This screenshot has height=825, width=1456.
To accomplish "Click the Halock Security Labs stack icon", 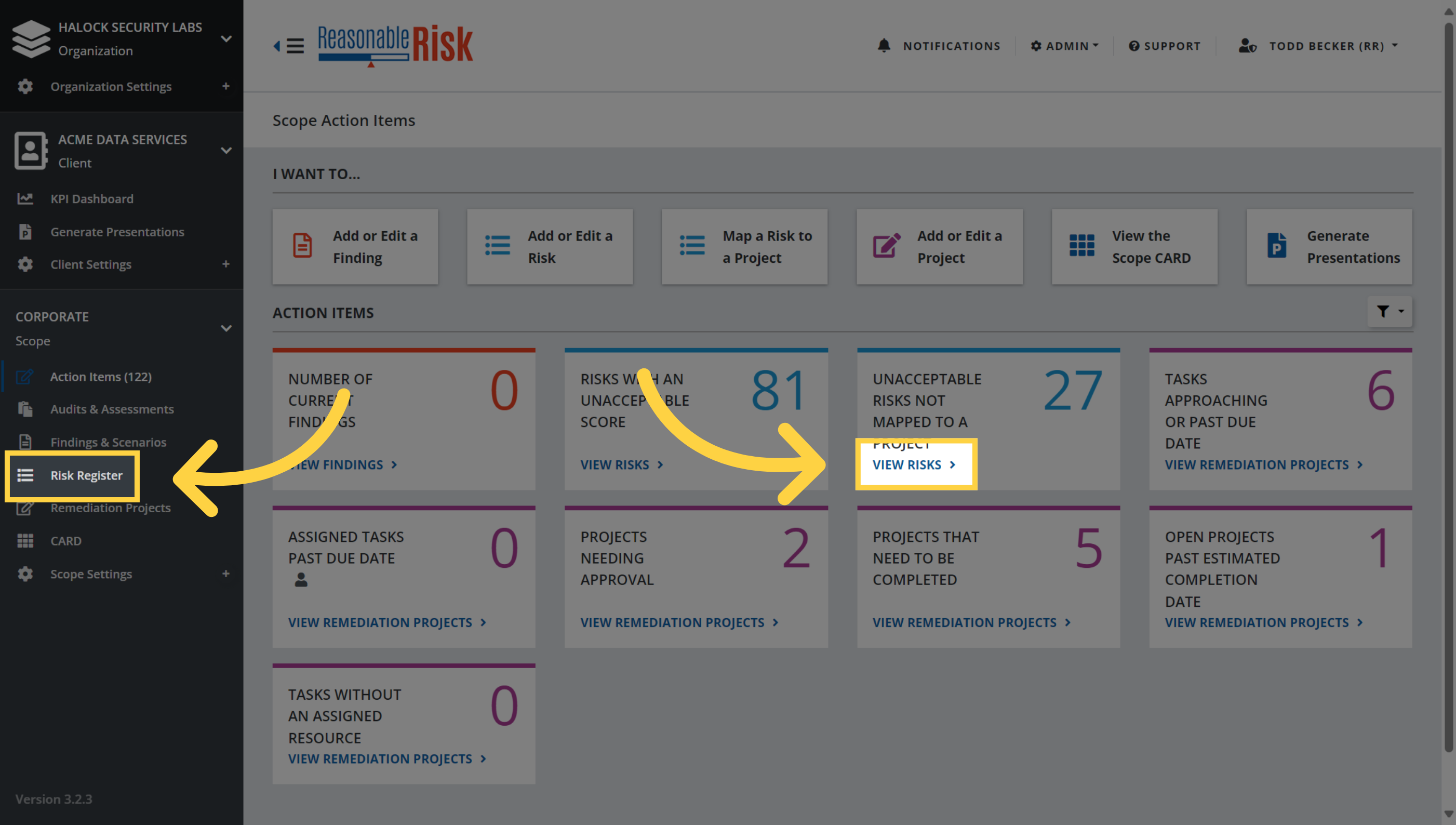I will 31,38.
